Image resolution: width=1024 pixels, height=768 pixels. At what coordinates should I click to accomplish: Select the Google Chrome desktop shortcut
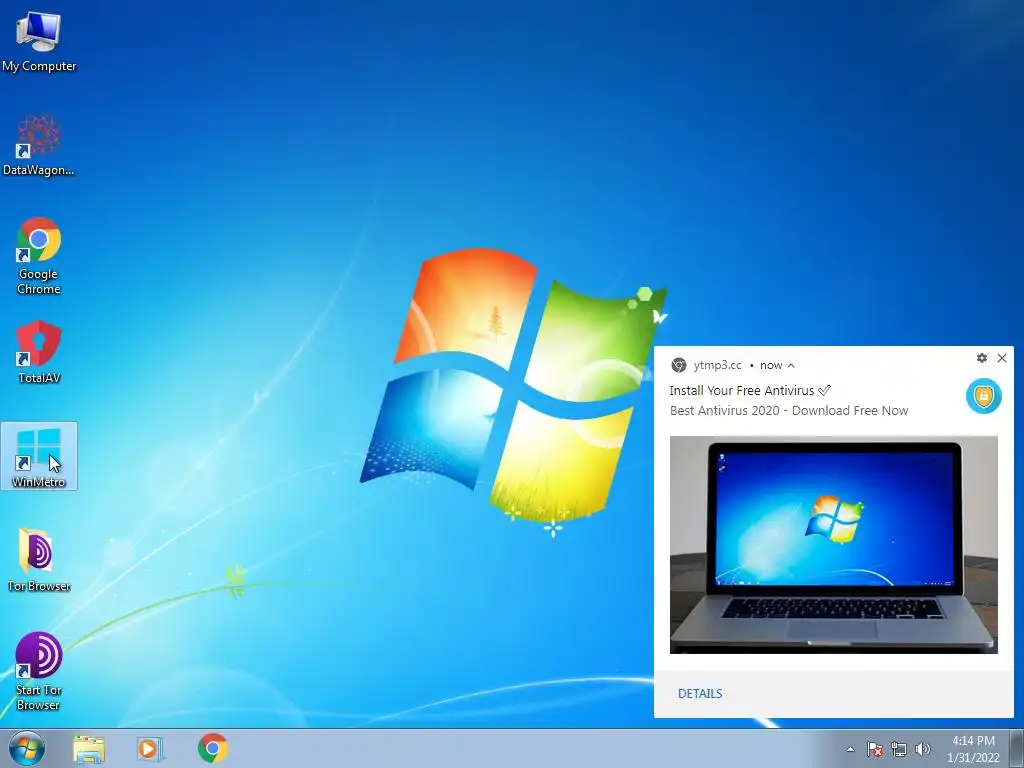click(x=39, y=255)
